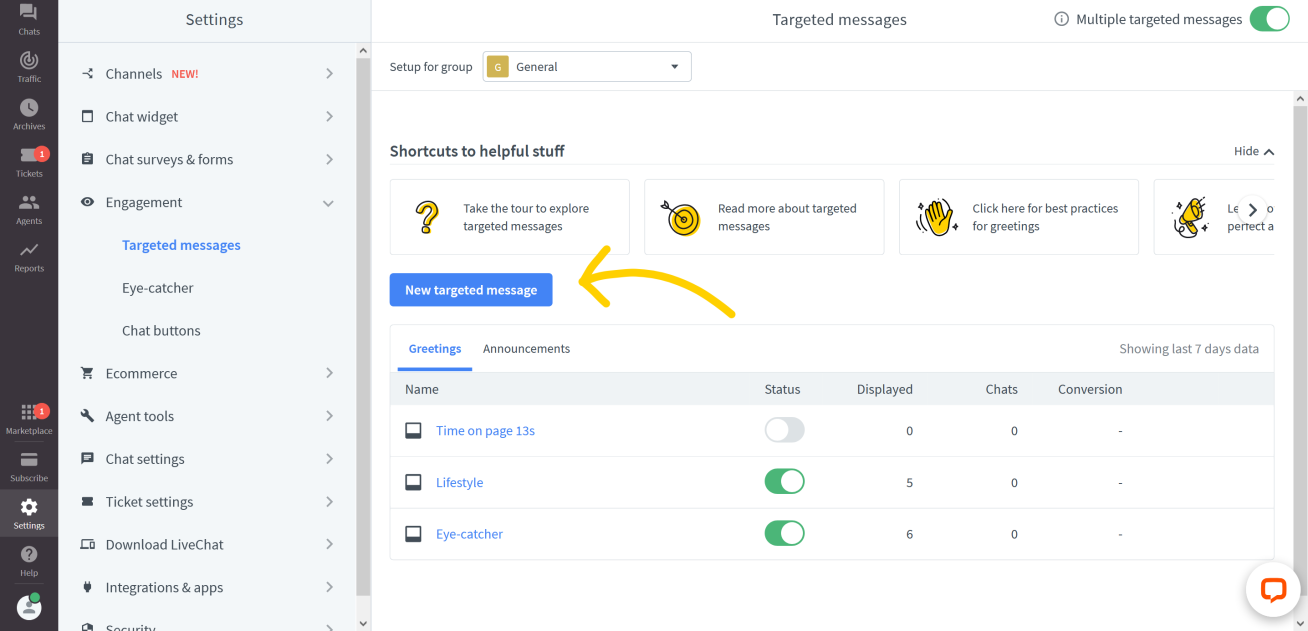Switch to the Announcements tab

click(526, 349)
